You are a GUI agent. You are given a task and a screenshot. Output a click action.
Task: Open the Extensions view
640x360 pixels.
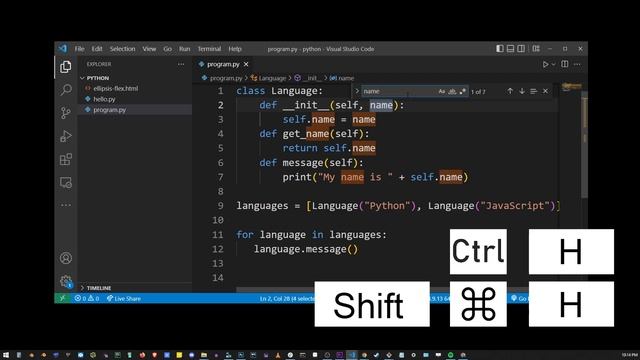point(66,159)
